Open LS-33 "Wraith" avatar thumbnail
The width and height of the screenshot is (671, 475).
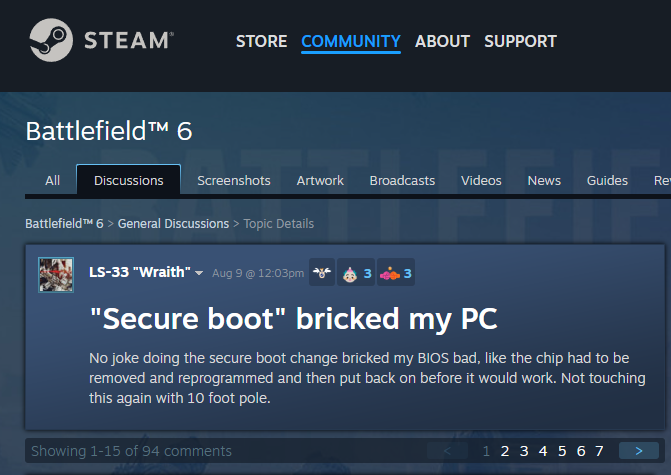[56, 275]
